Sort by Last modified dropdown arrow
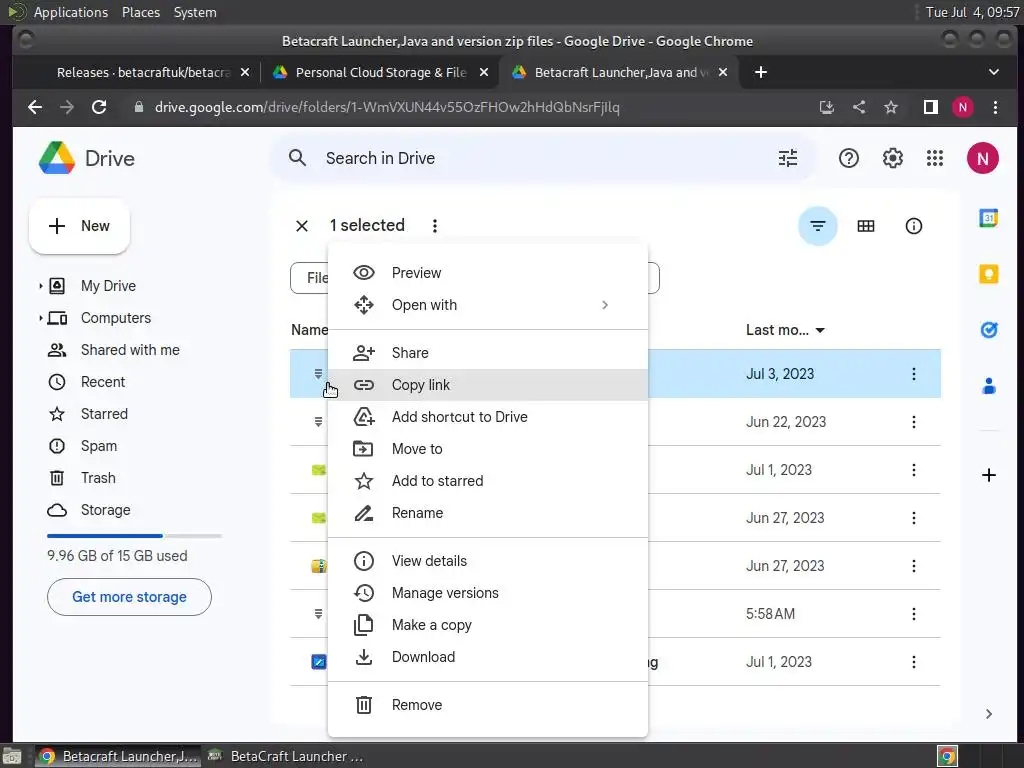This screenshot has height=768, width=1024. (x=820, y=330)
